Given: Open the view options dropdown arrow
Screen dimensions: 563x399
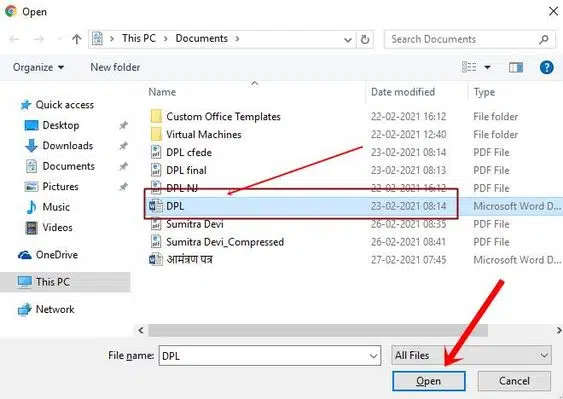Looking at the screenshot, I should pyautogui.click(x=488, y=67).
